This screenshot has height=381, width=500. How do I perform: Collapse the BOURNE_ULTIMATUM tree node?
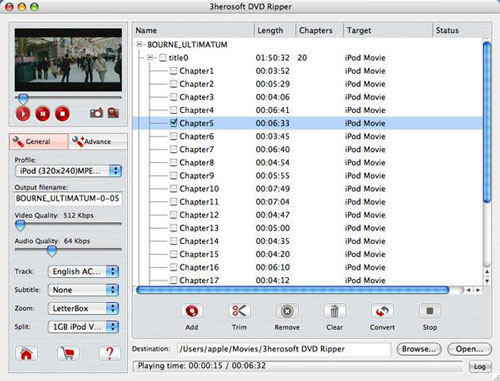[140, 44]
